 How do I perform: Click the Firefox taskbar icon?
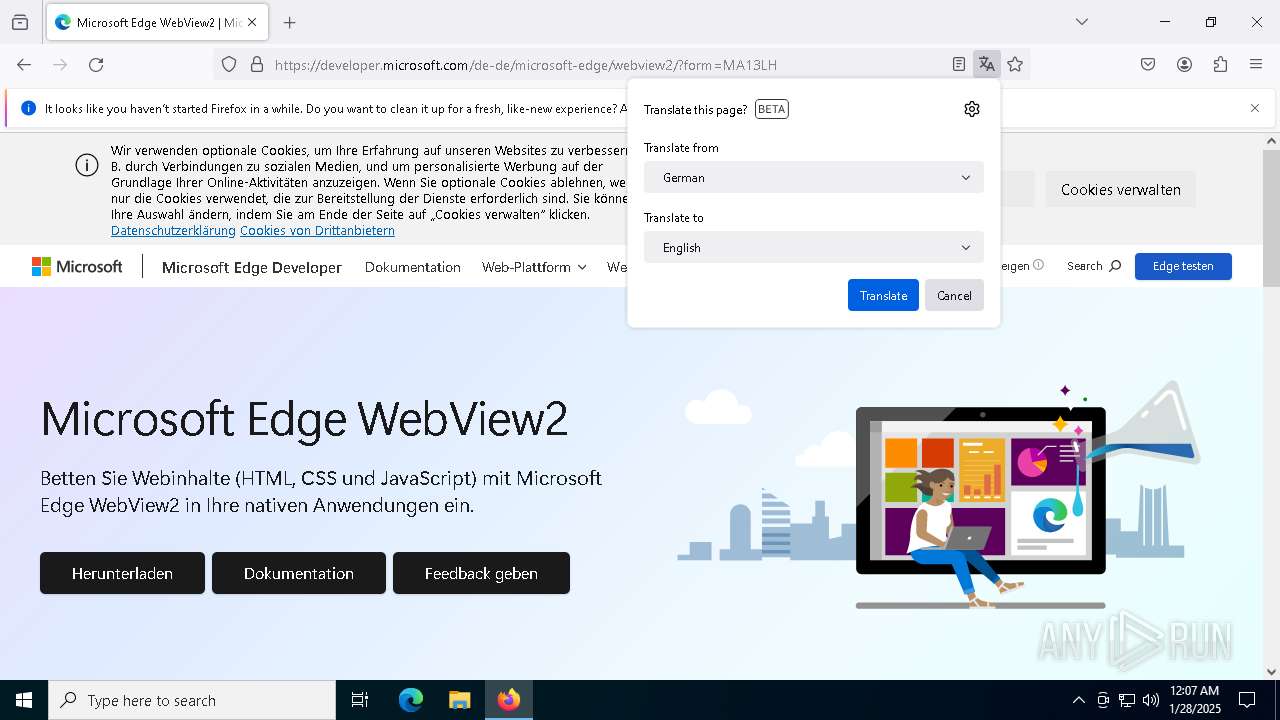click(x=509, y=700)
